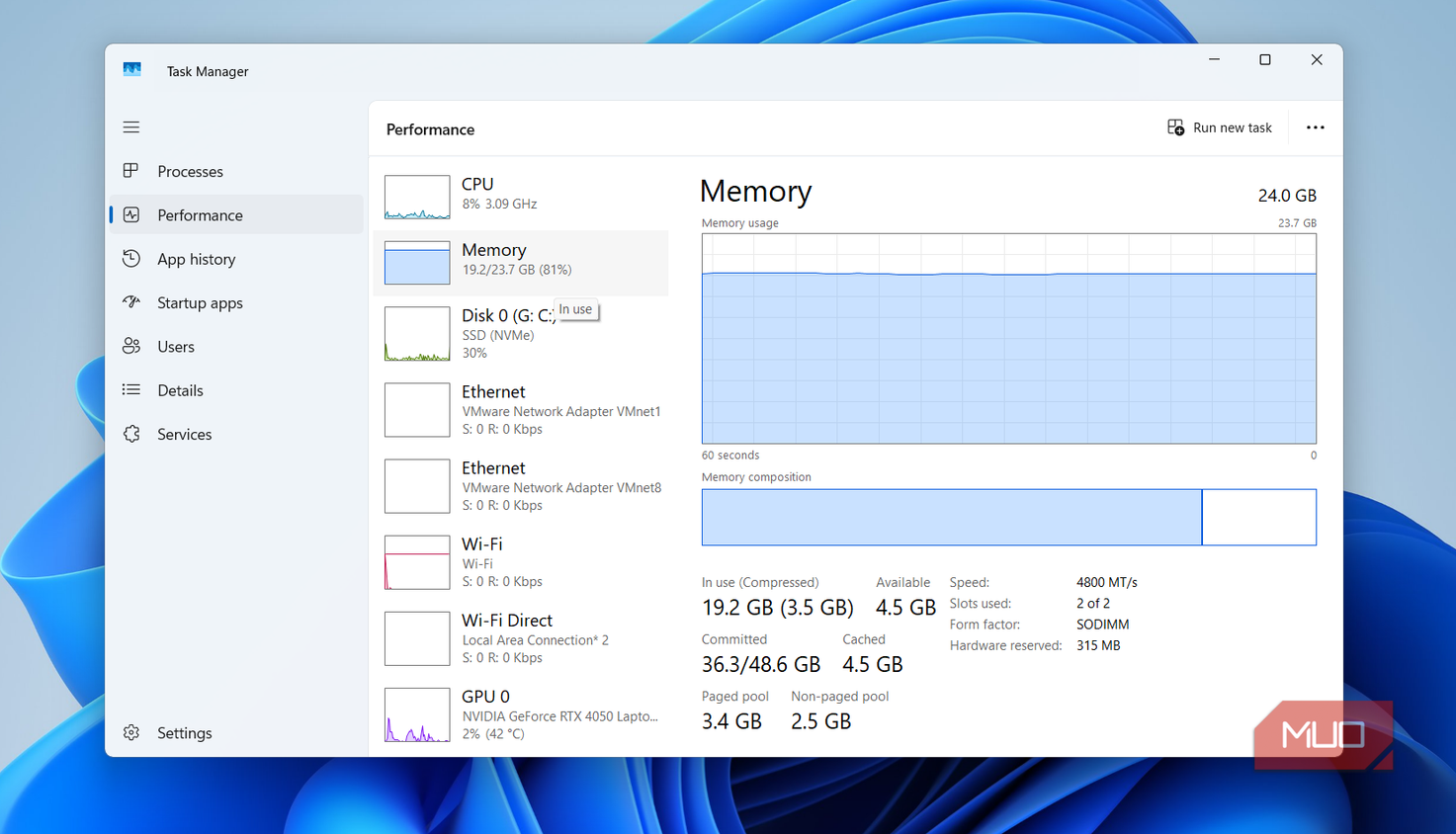Go to the Processes page
The height and width of the screenshot is (834, 1456).
click(190, 171)
